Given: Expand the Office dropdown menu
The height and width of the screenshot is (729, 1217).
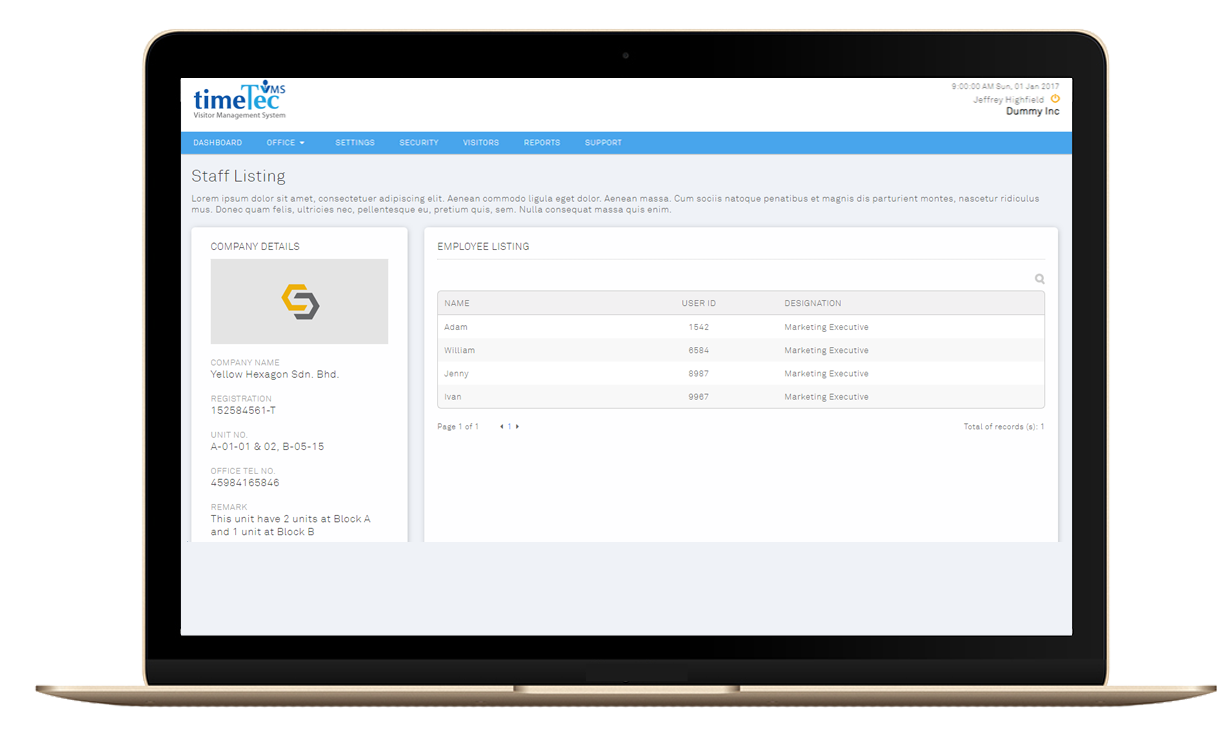Looking at the screenshot, I should 286,143.
